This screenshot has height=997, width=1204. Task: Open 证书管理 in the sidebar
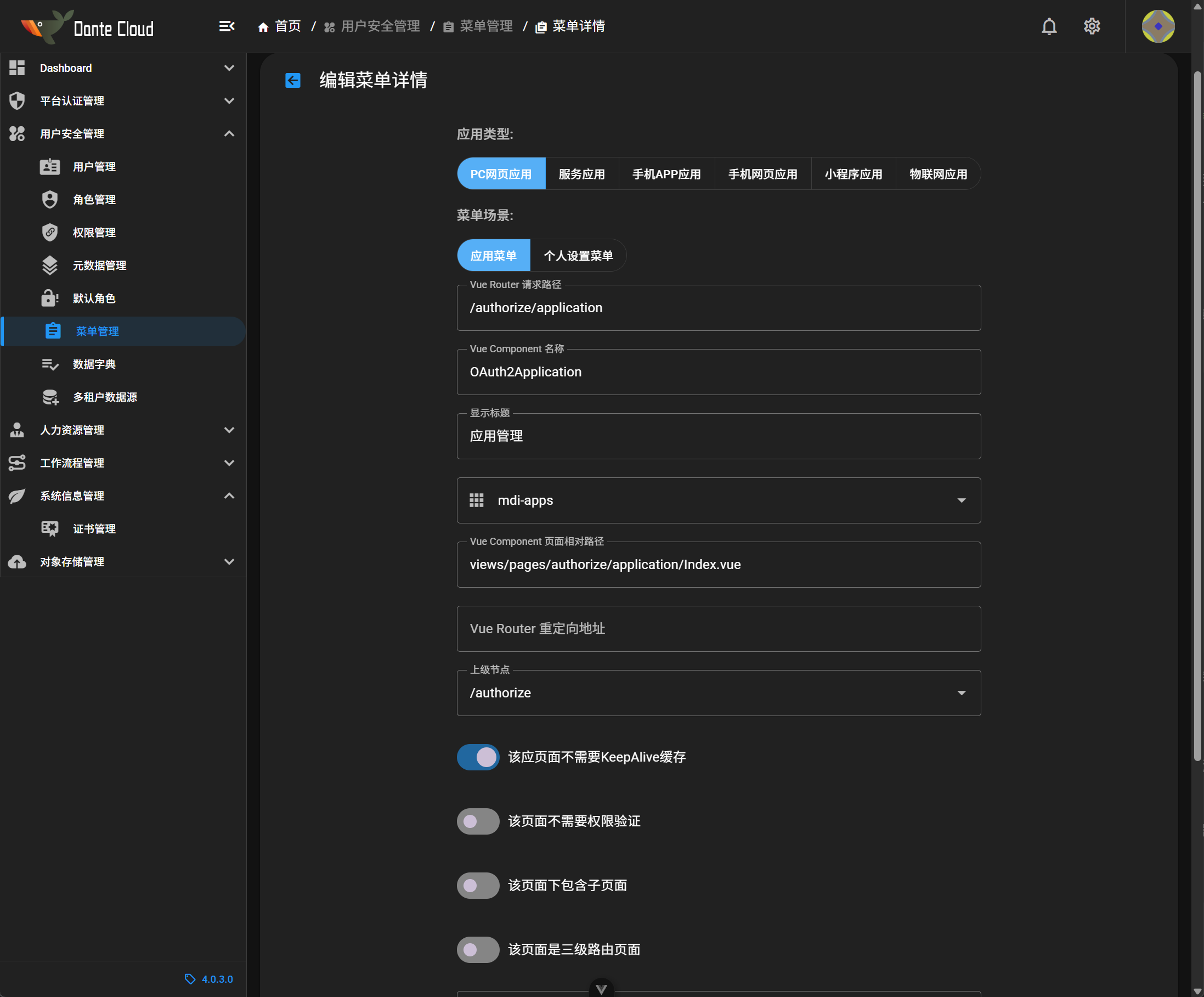[x=94, y=529]
